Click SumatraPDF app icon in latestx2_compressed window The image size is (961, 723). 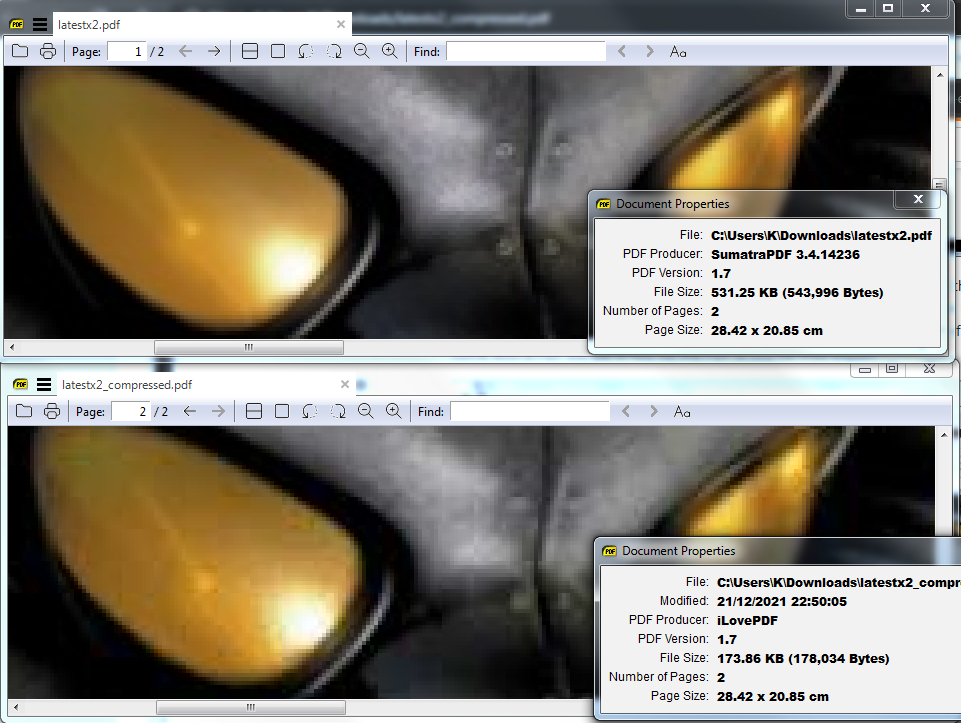point(21,384)
